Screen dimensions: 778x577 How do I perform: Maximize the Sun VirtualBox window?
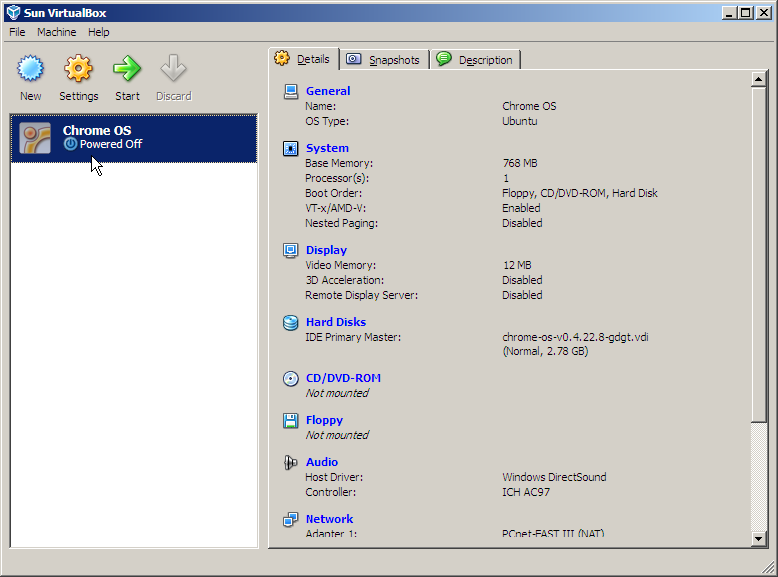[x=746, y=13]
